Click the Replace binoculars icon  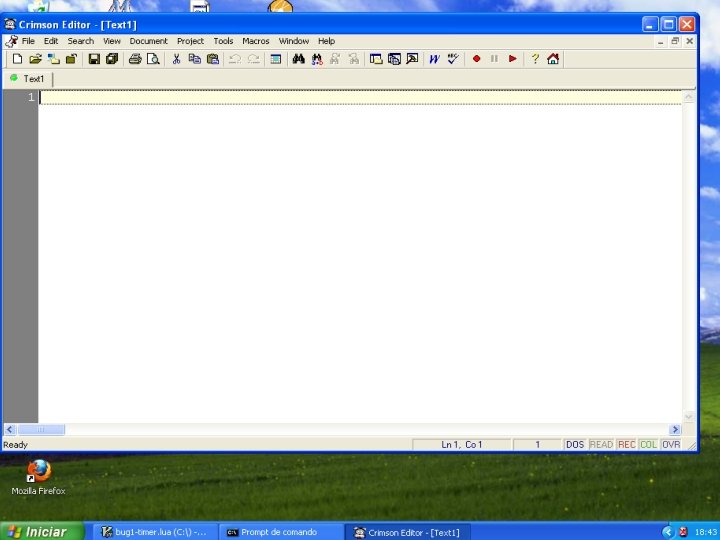pyautogui.click(x=317, y=59)
